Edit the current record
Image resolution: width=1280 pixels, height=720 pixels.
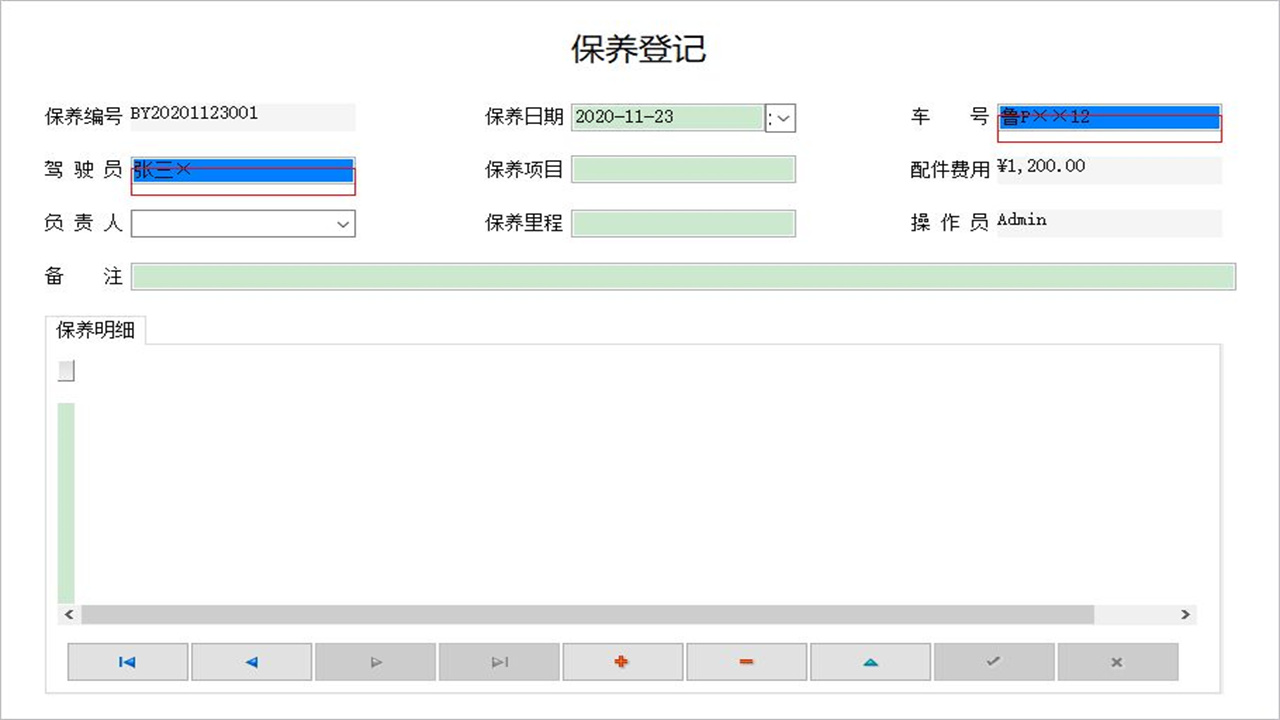coord(870,661)
